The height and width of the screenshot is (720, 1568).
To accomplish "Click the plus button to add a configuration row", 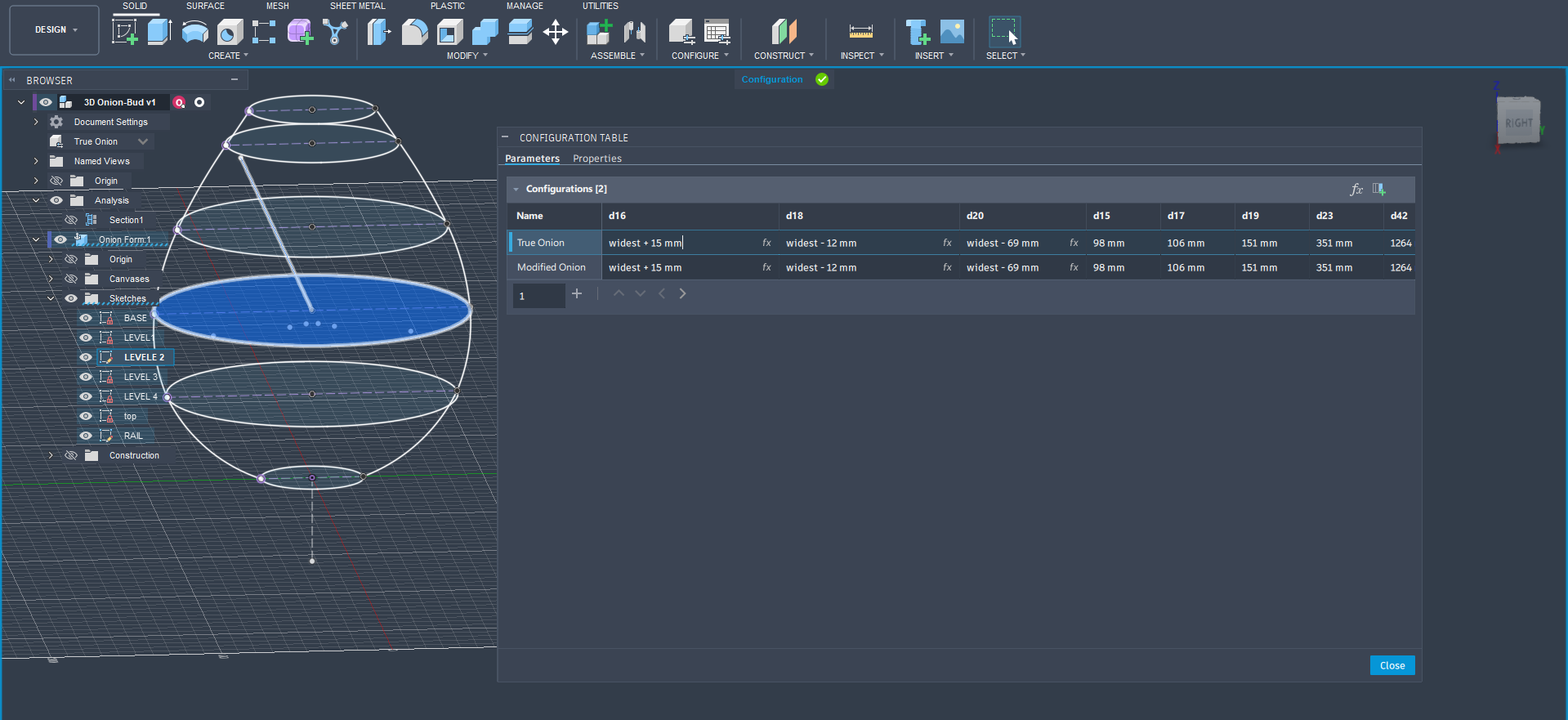I will (577, 293).
